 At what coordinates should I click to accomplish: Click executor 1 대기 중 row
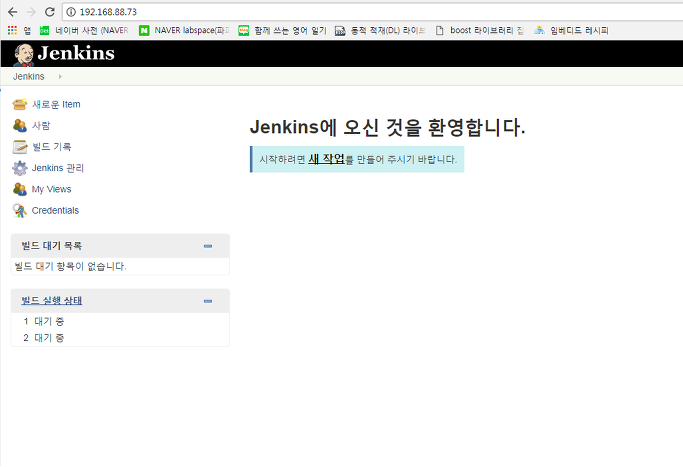[120, 321]
